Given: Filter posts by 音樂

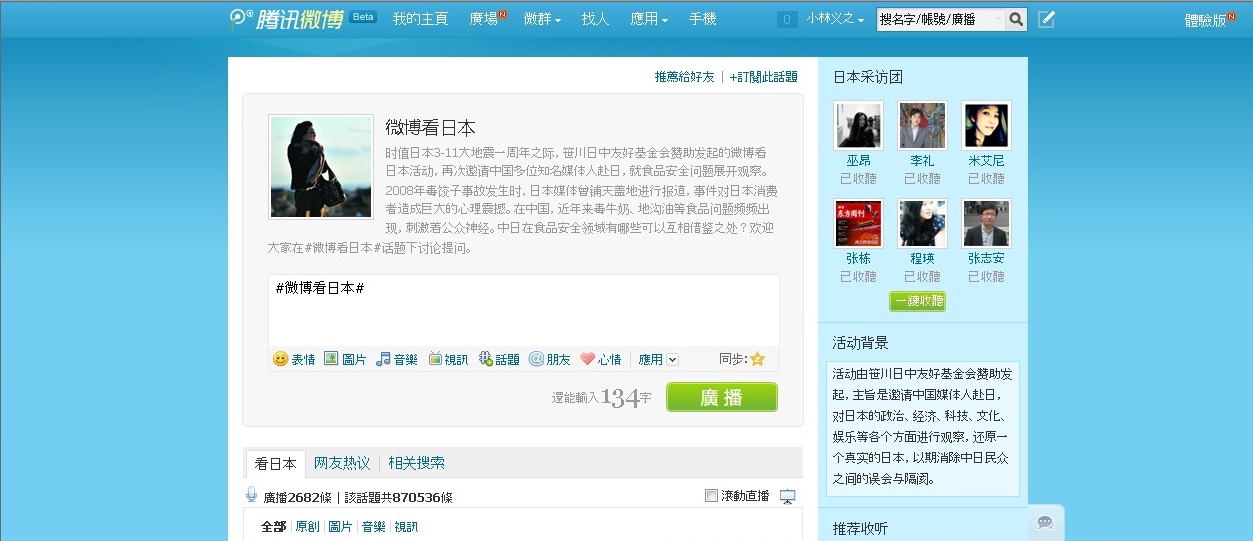Looking at the screenshot, I should [373, 527].
